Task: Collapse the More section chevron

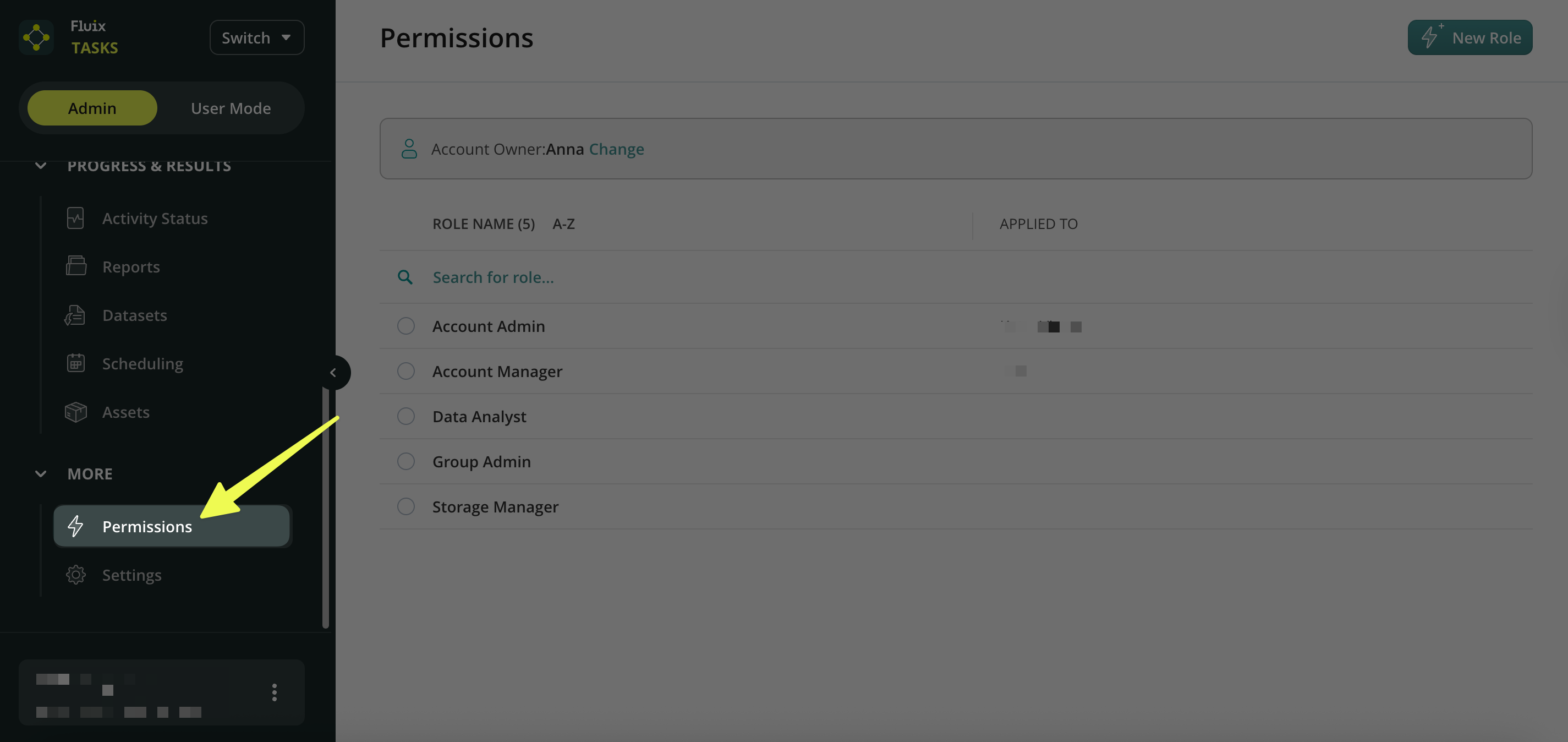Action: (x=41, y=473)
